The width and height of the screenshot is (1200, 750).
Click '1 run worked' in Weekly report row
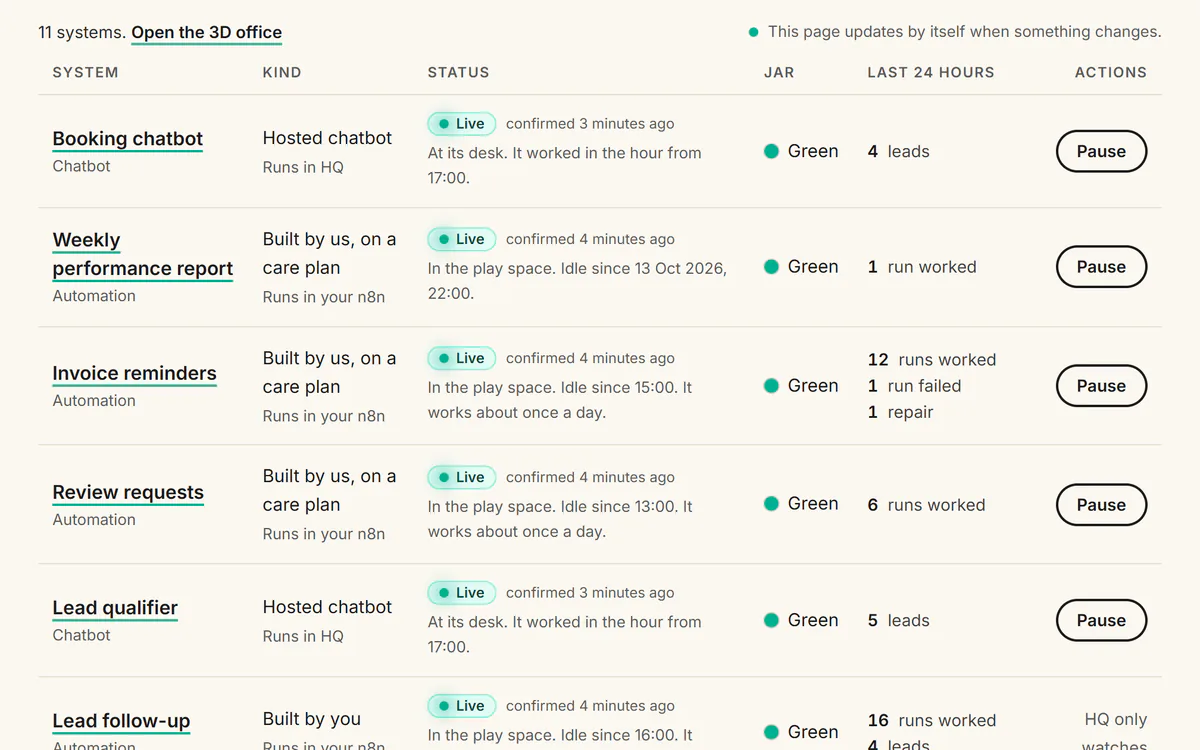[922, 267]
